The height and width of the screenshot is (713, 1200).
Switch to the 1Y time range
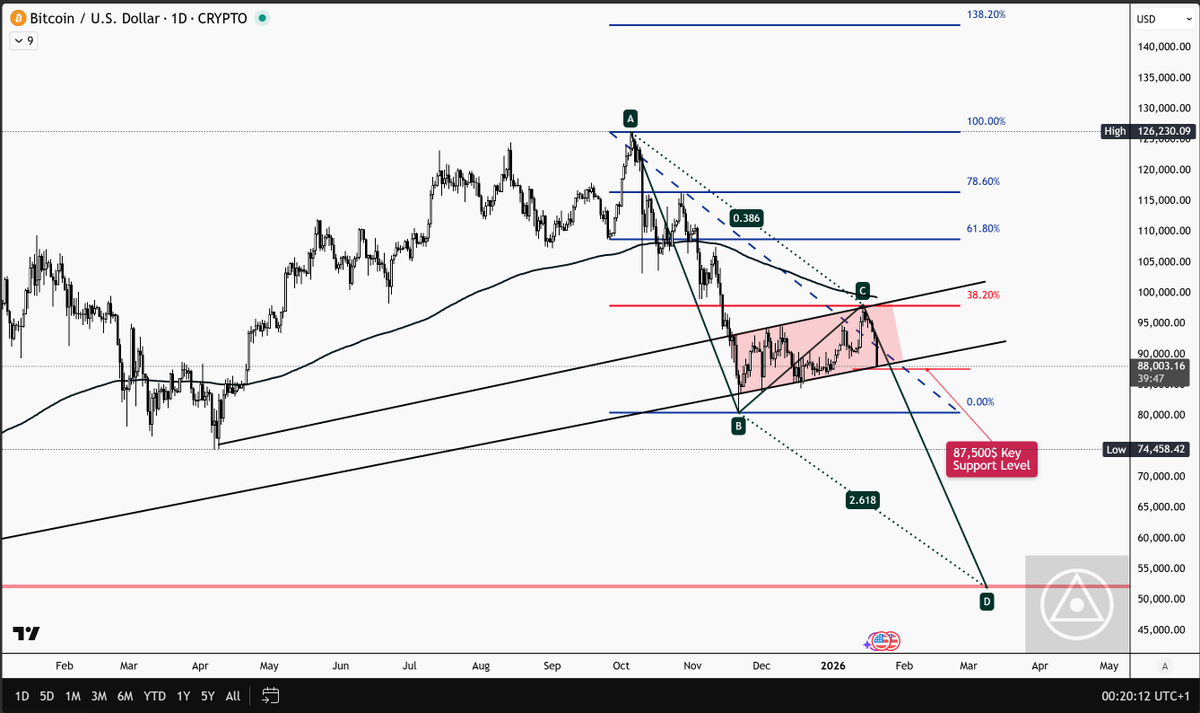[182, 694]
